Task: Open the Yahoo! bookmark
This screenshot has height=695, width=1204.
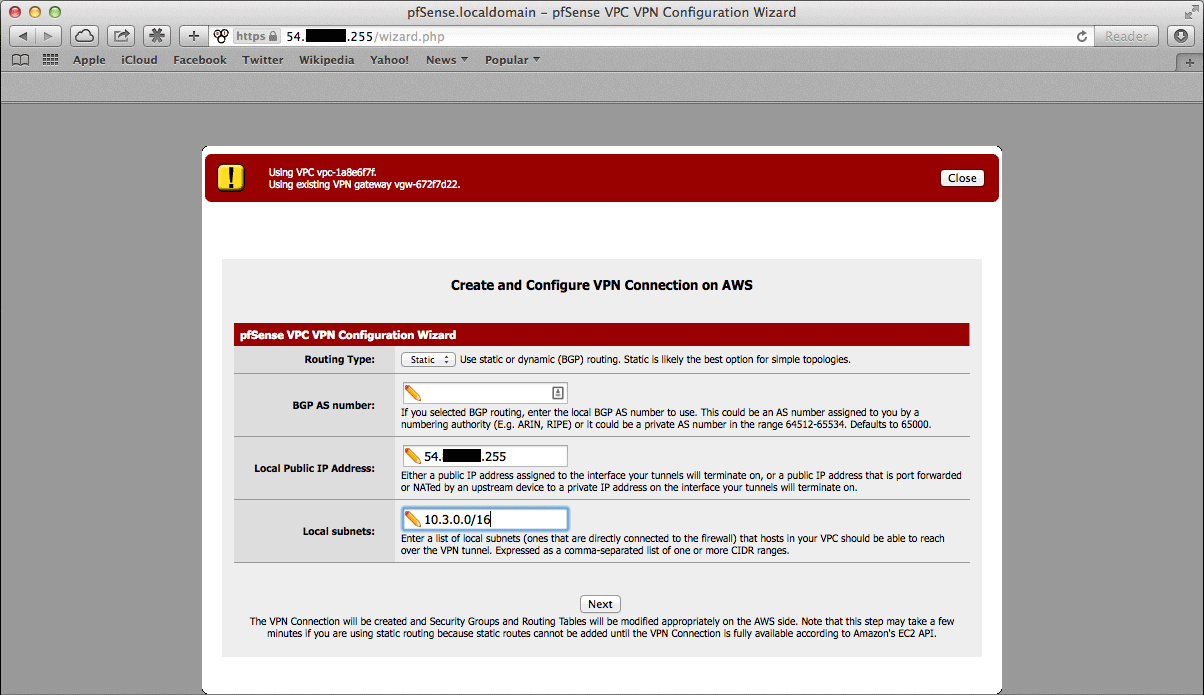Action: pyautogui.click(x=389, y=60)
